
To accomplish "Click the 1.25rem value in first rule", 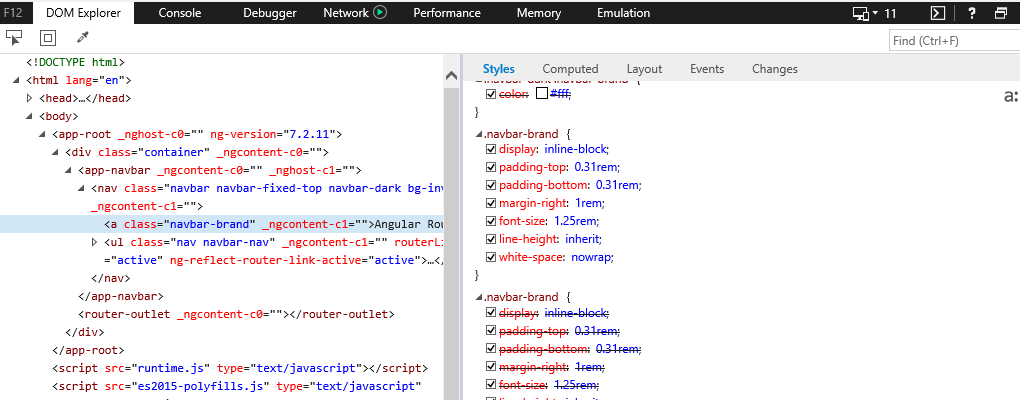I will coord(574,221).
